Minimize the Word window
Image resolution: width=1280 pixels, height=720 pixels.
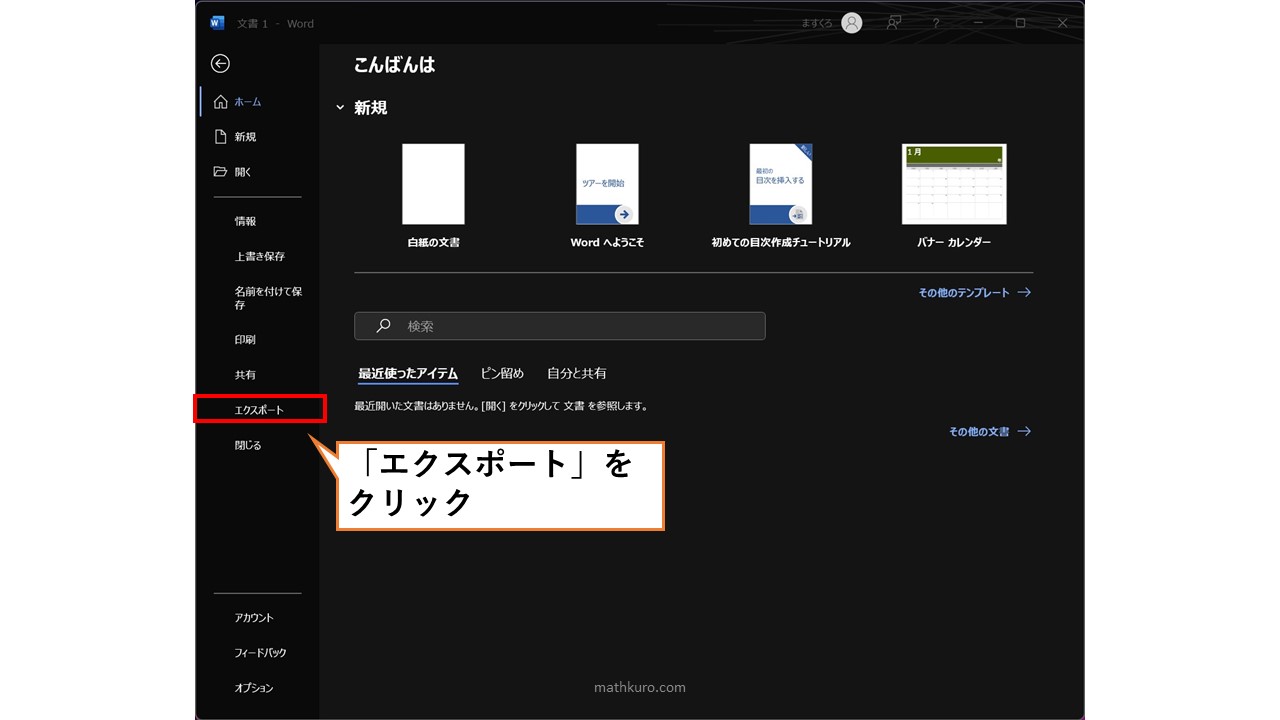978,23
